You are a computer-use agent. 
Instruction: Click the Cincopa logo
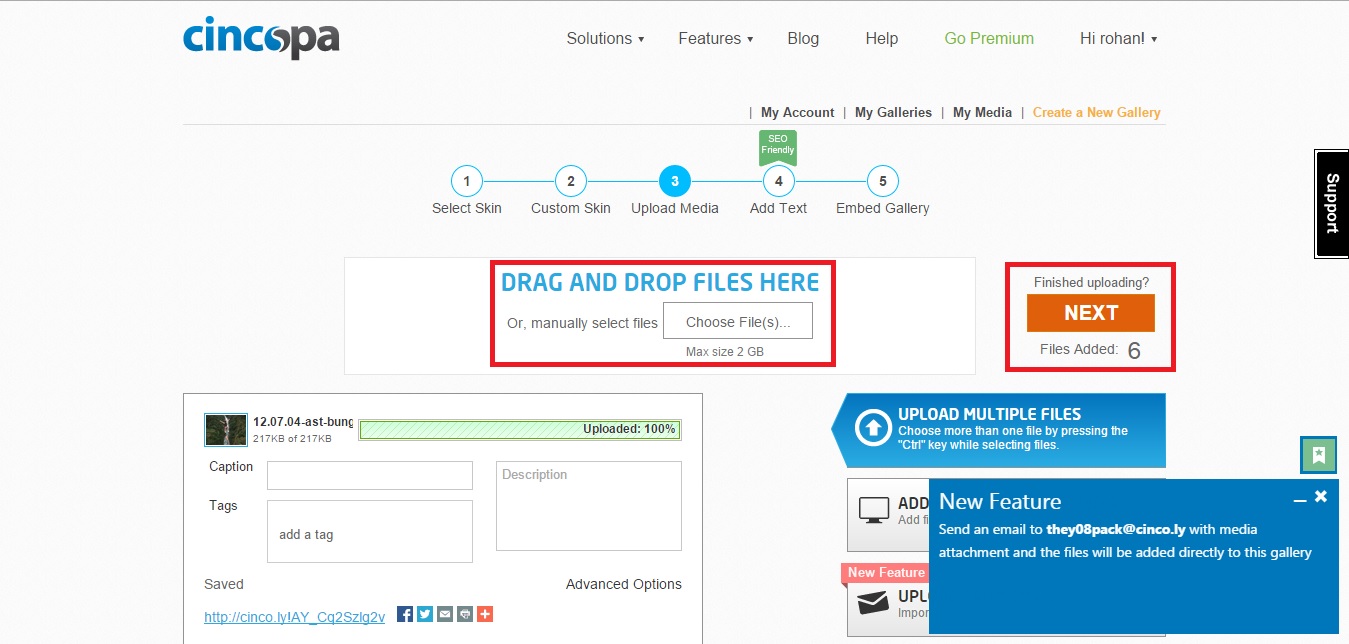[262, 38]
